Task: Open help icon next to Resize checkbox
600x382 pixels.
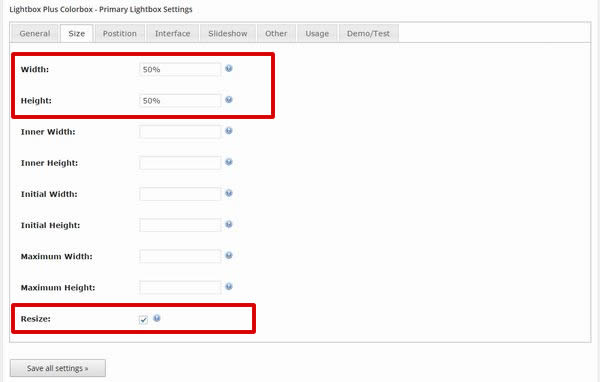Action: pyautogui.click(x=157, y=318)
